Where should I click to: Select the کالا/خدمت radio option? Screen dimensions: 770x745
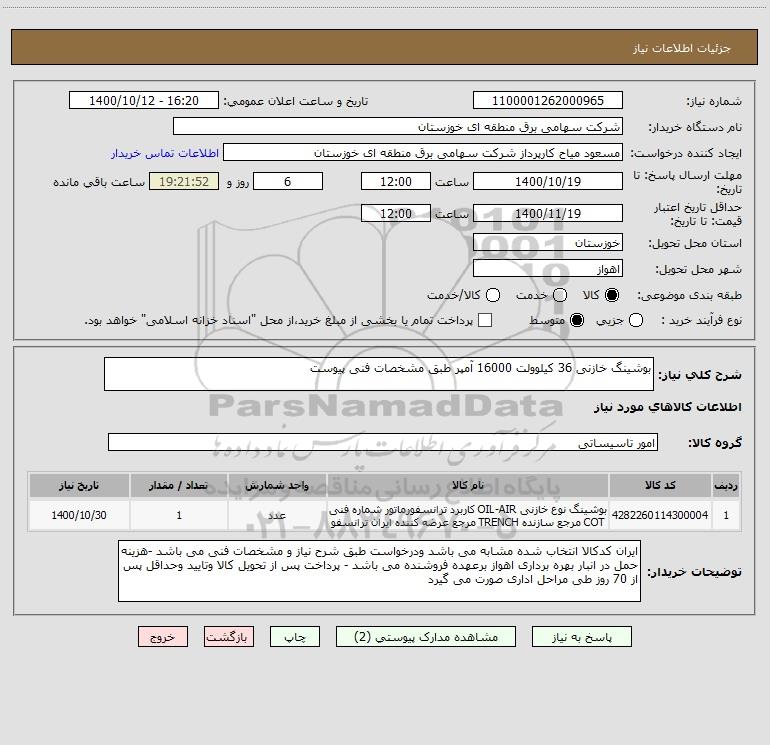[x=493, y=295]
